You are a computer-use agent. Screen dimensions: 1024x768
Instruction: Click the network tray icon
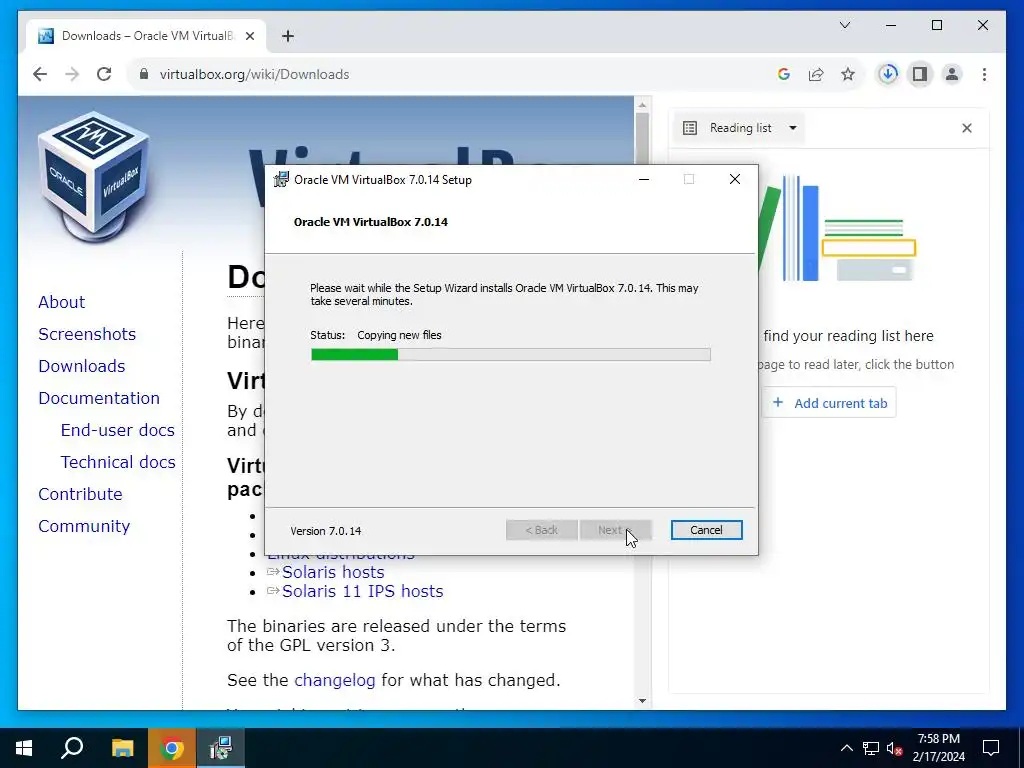pos(871,748)
